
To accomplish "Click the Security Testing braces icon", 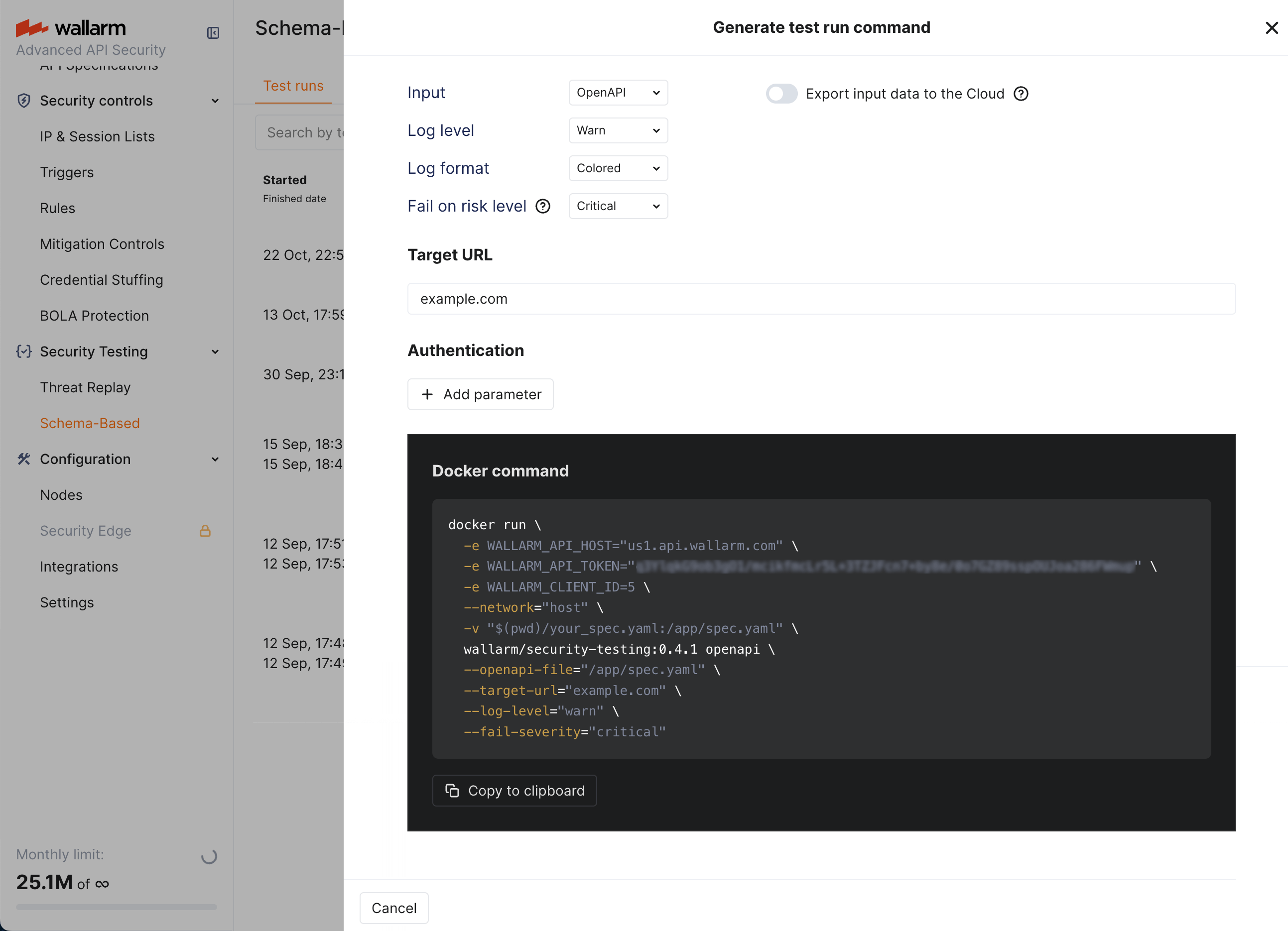I will [23, 351].
